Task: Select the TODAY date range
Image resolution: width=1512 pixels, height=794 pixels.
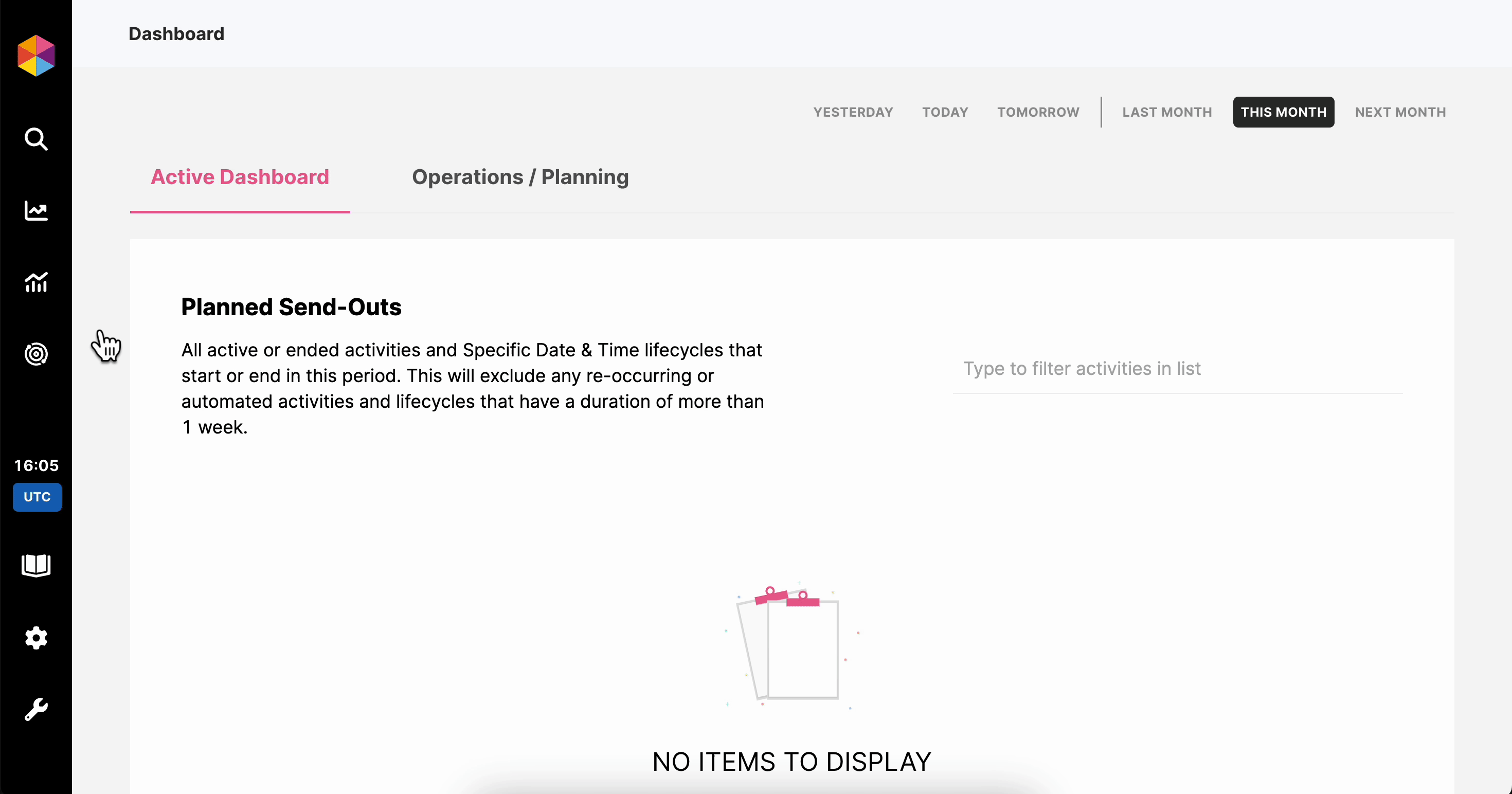Action: pos(944,112)
